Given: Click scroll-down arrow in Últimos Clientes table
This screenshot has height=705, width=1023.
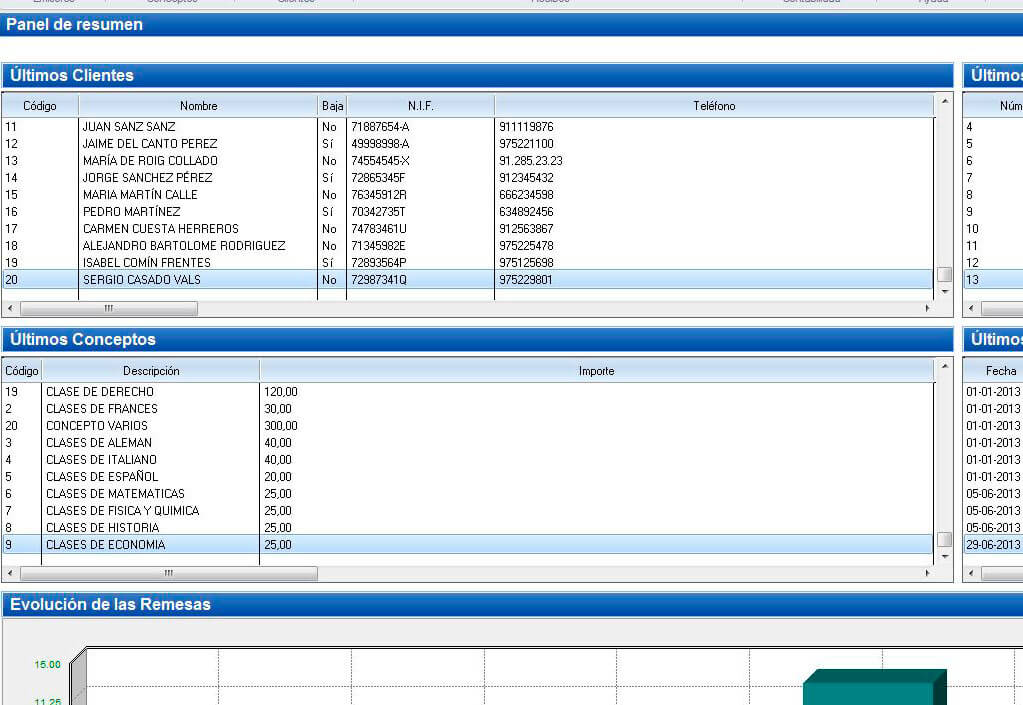Looking at the screenshot, I should pyautogui.click(x=944, y=291).
